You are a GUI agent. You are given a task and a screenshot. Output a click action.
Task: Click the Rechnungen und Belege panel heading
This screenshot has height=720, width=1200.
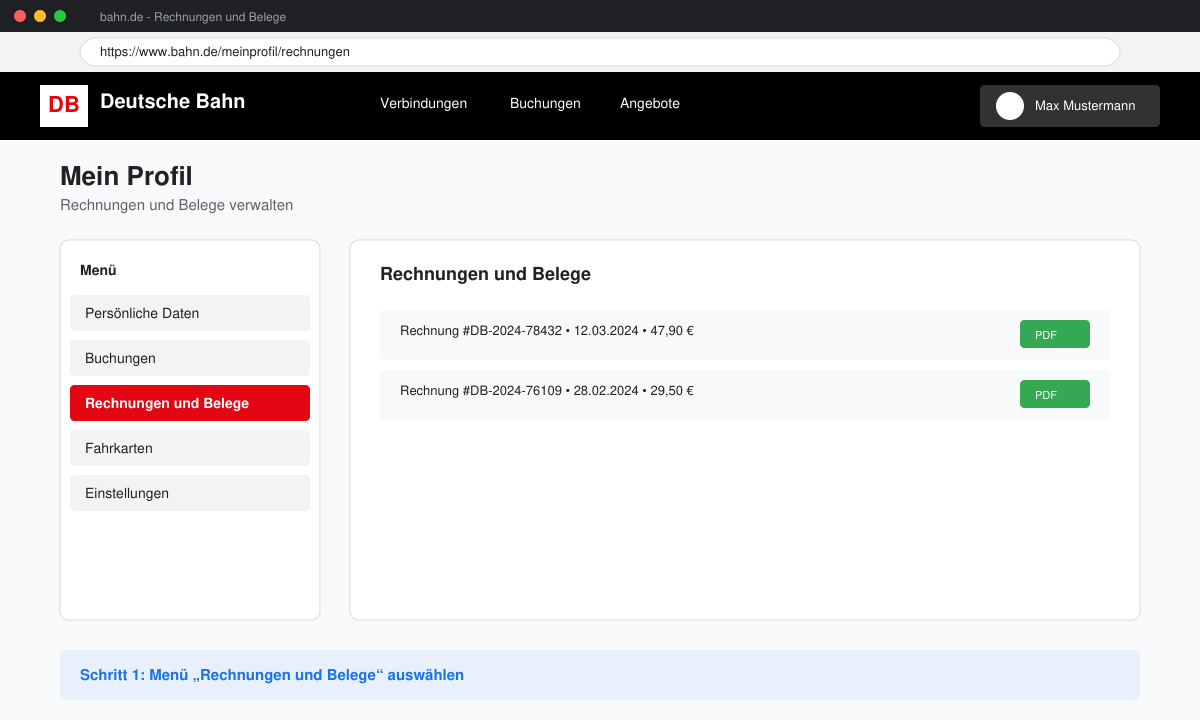pyautogui.click(x=486, y=274)
